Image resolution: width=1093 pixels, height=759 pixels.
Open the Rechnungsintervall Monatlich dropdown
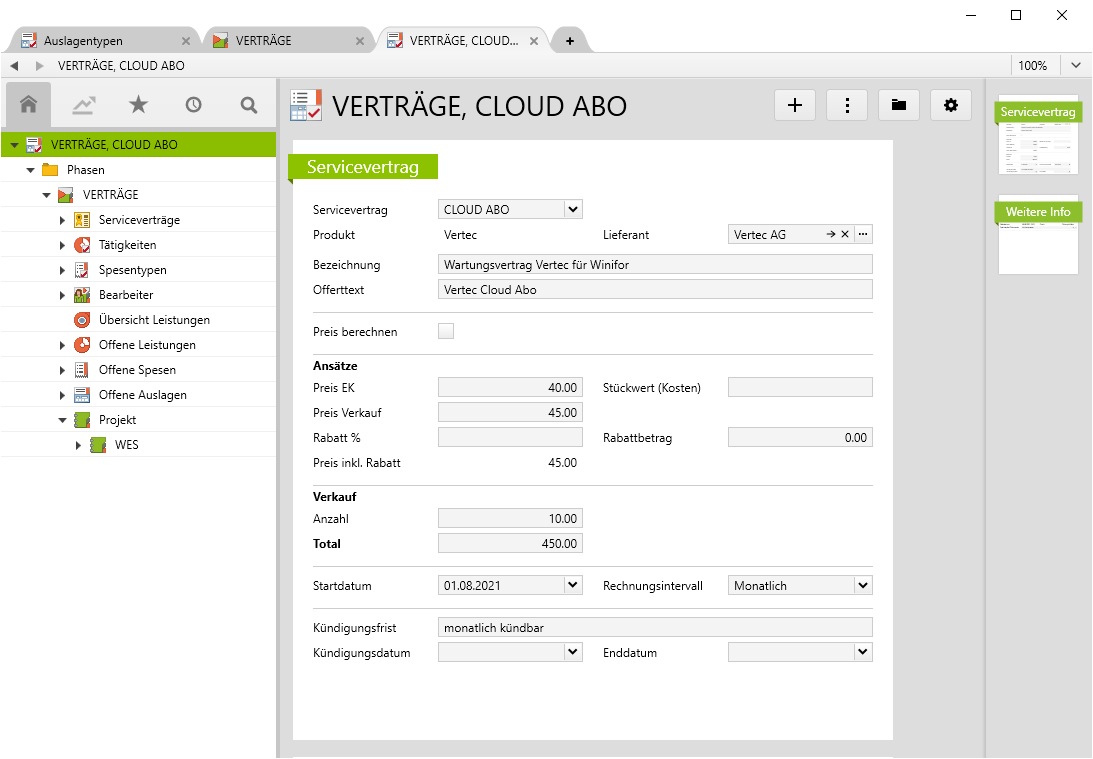(862, 585)
